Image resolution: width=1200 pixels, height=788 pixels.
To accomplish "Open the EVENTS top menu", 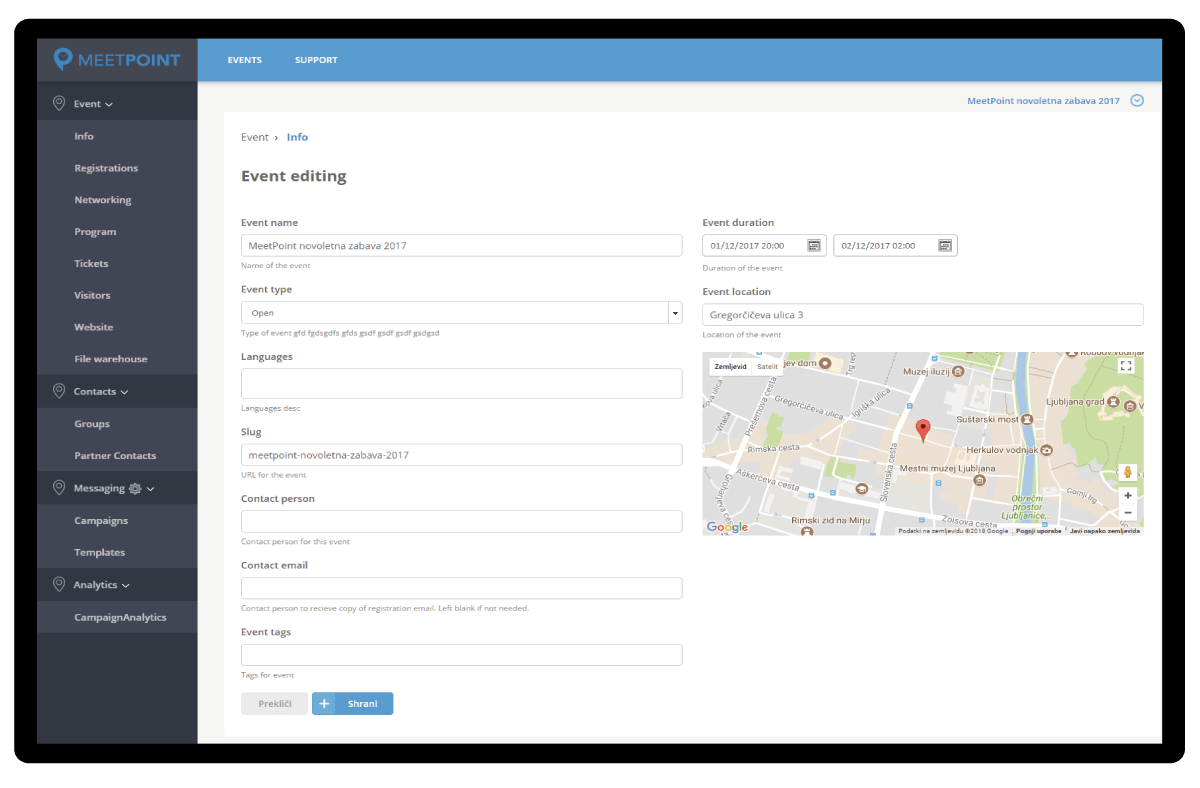I will (244, 60).
